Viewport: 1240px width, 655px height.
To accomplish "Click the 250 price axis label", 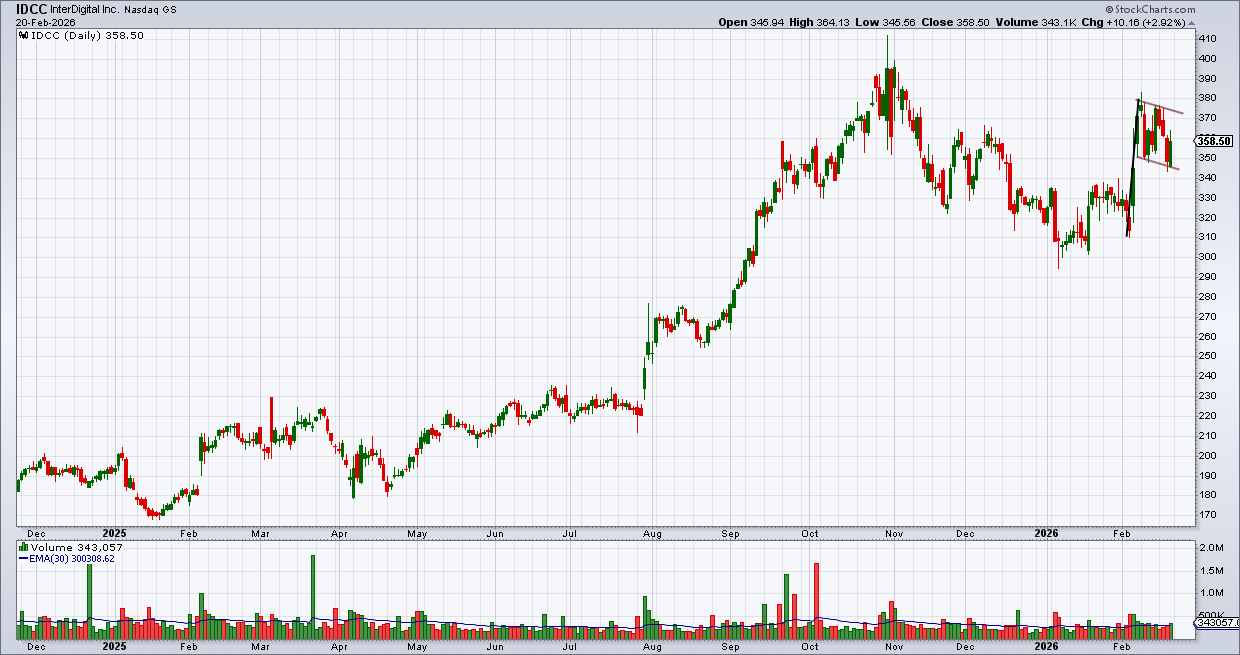I will (x=1207, y=356).
